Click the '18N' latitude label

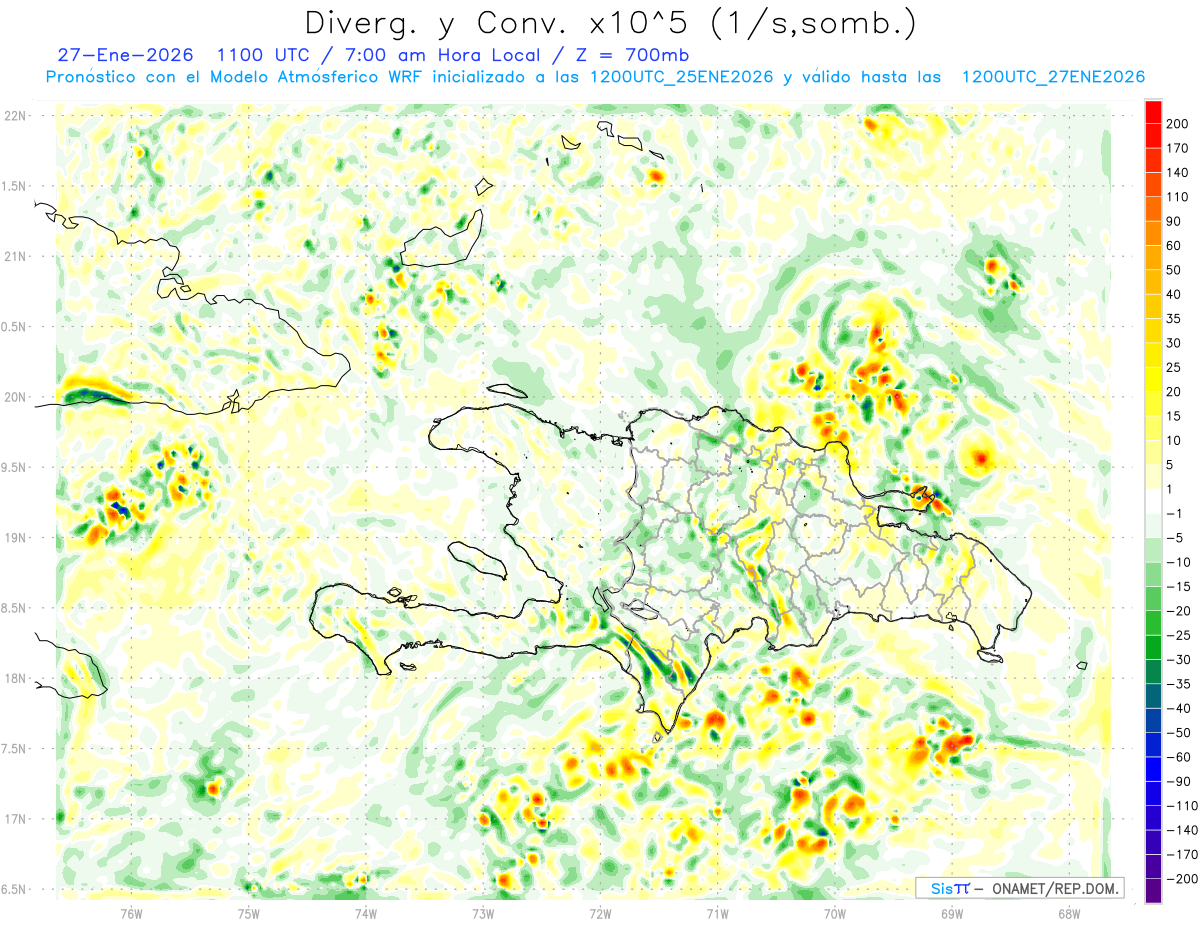pos(17,678)
